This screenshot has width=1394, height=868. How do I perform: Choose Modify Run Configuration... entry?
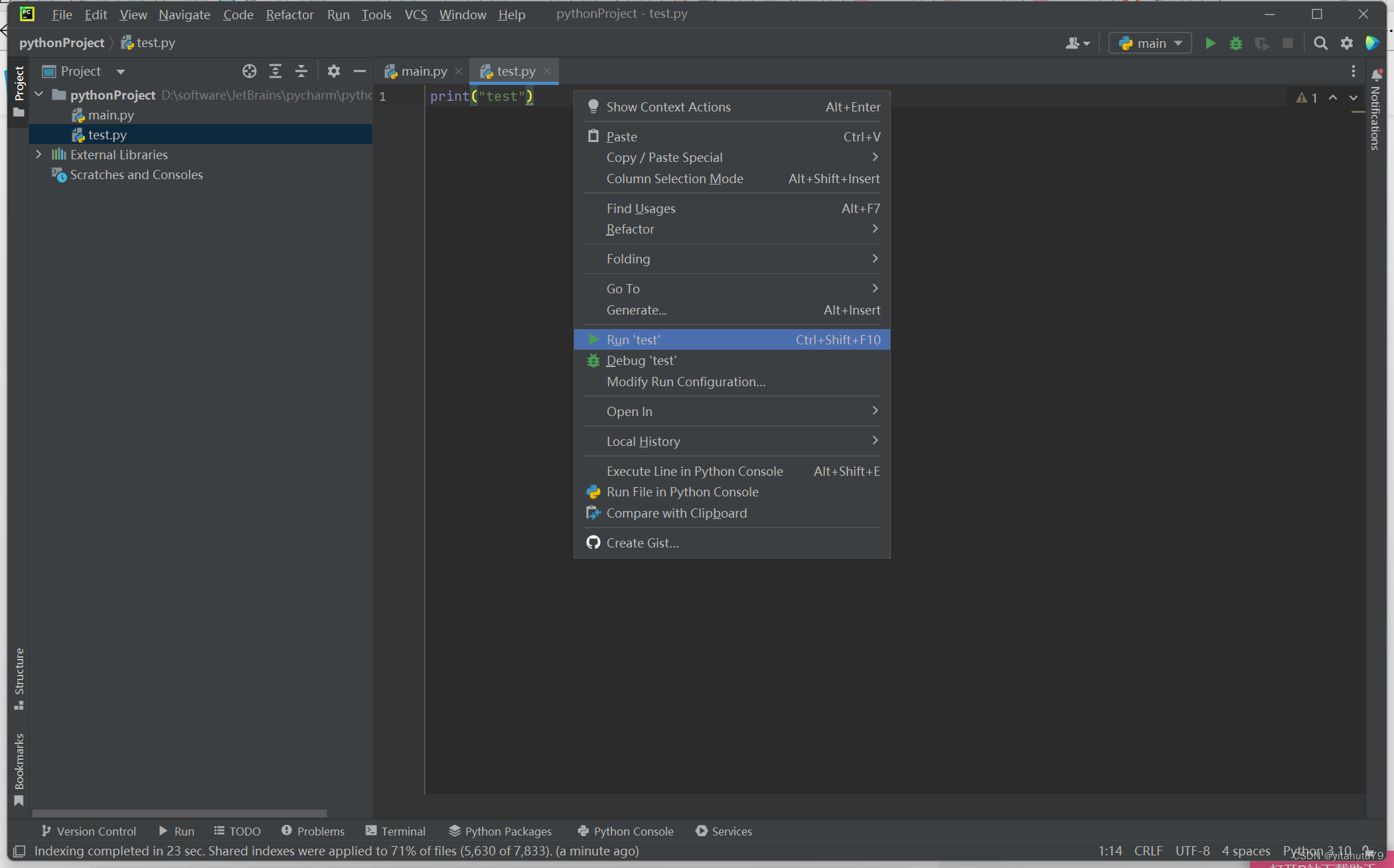[732, 382]
